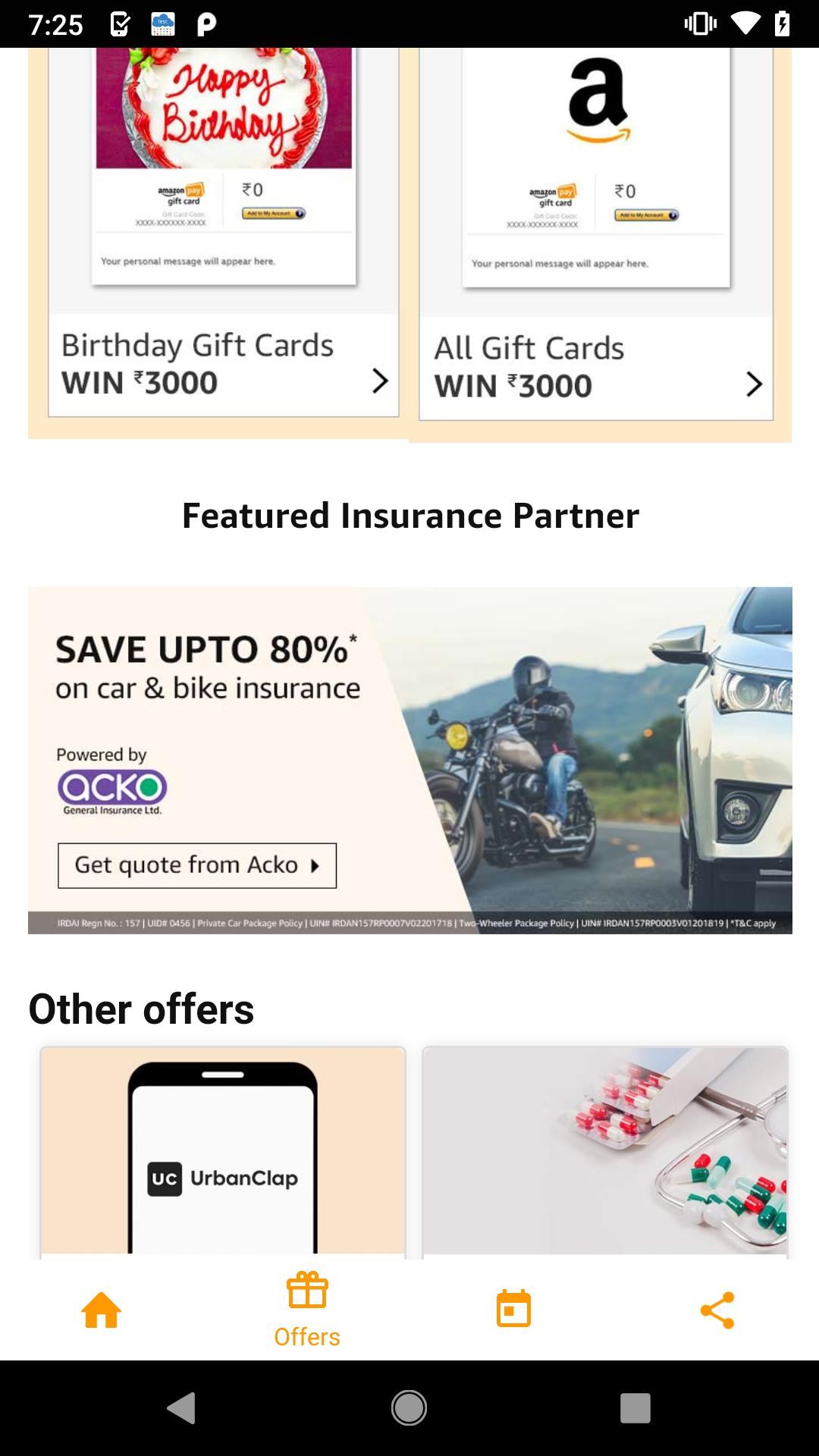The image size is (819, 1456).
Task: Tap the Save upto 80% insurance banner
Action: tap(410, 760)
